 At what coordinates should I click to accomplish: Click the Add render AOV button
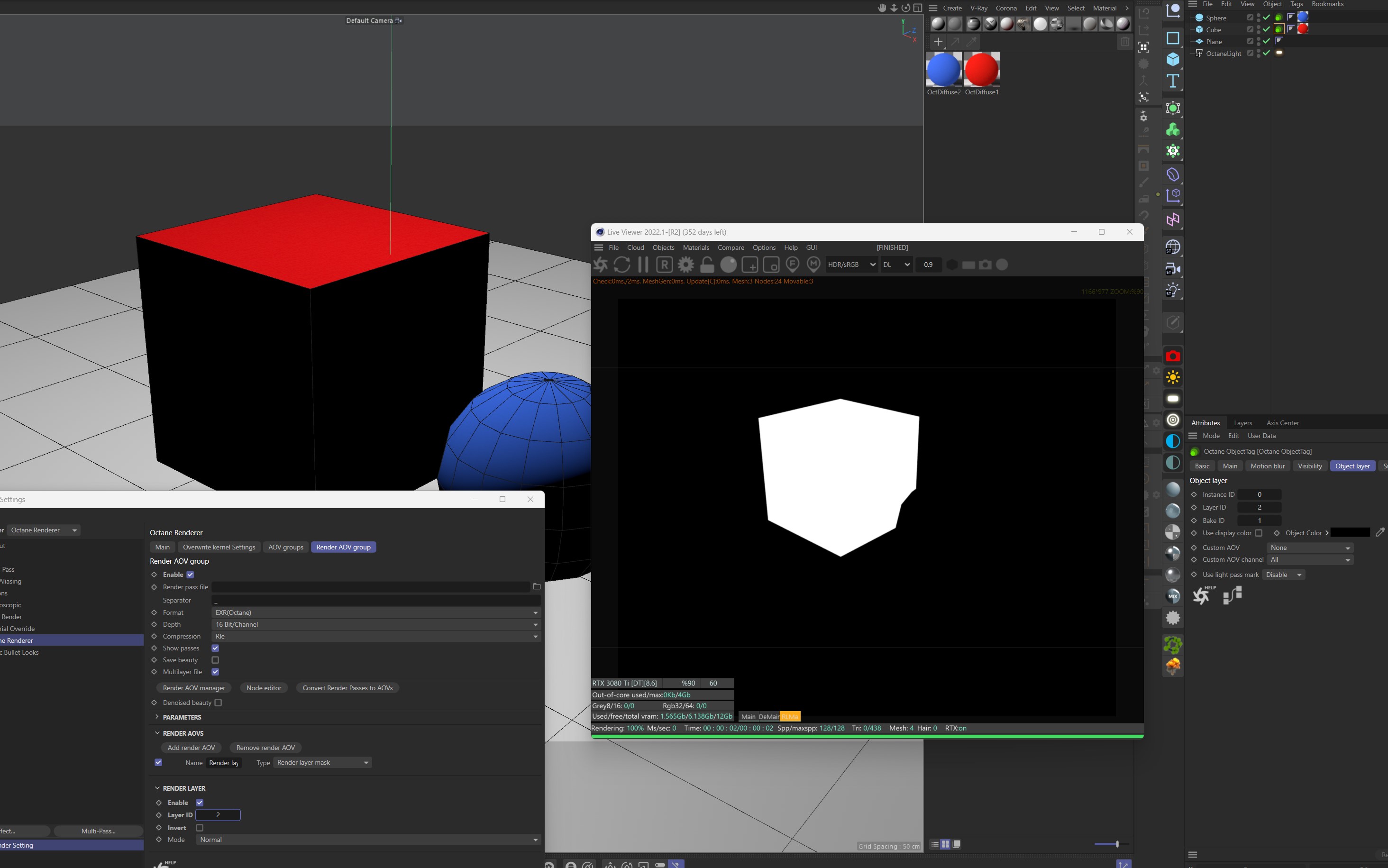(191, 748)
